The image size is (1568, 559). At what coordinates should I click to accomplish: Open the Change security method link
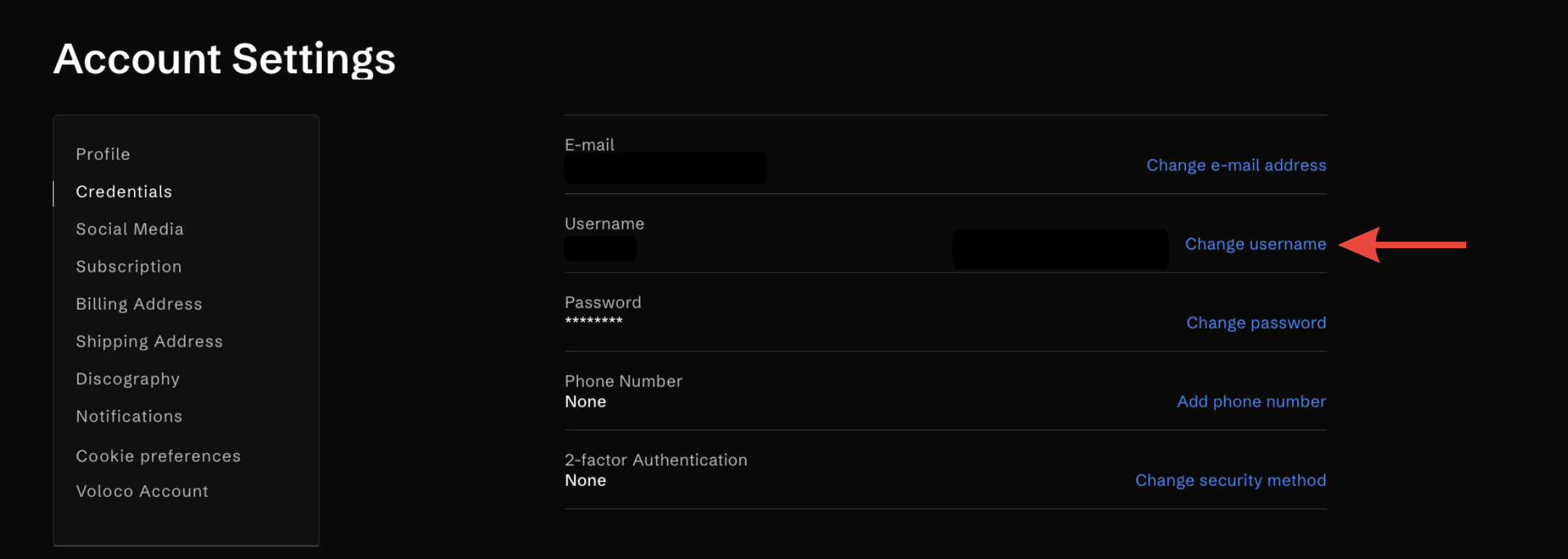pos(1230,480)
